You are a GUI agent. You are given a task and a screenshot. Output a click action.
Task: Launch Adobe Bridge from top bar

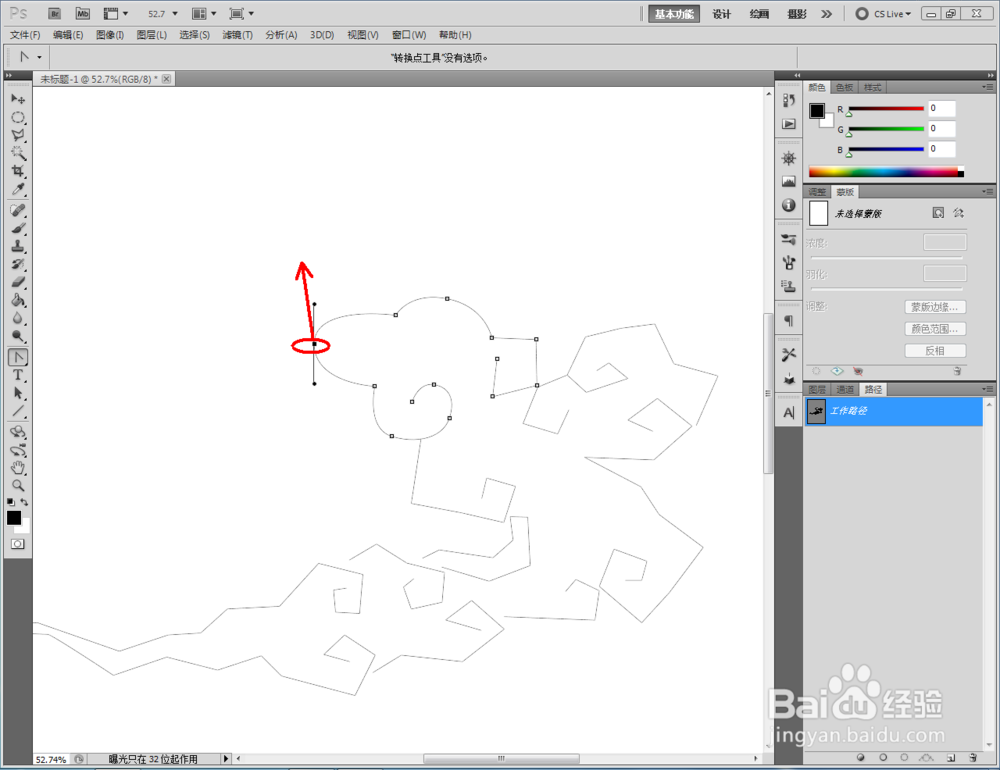(x=55, y=13)
